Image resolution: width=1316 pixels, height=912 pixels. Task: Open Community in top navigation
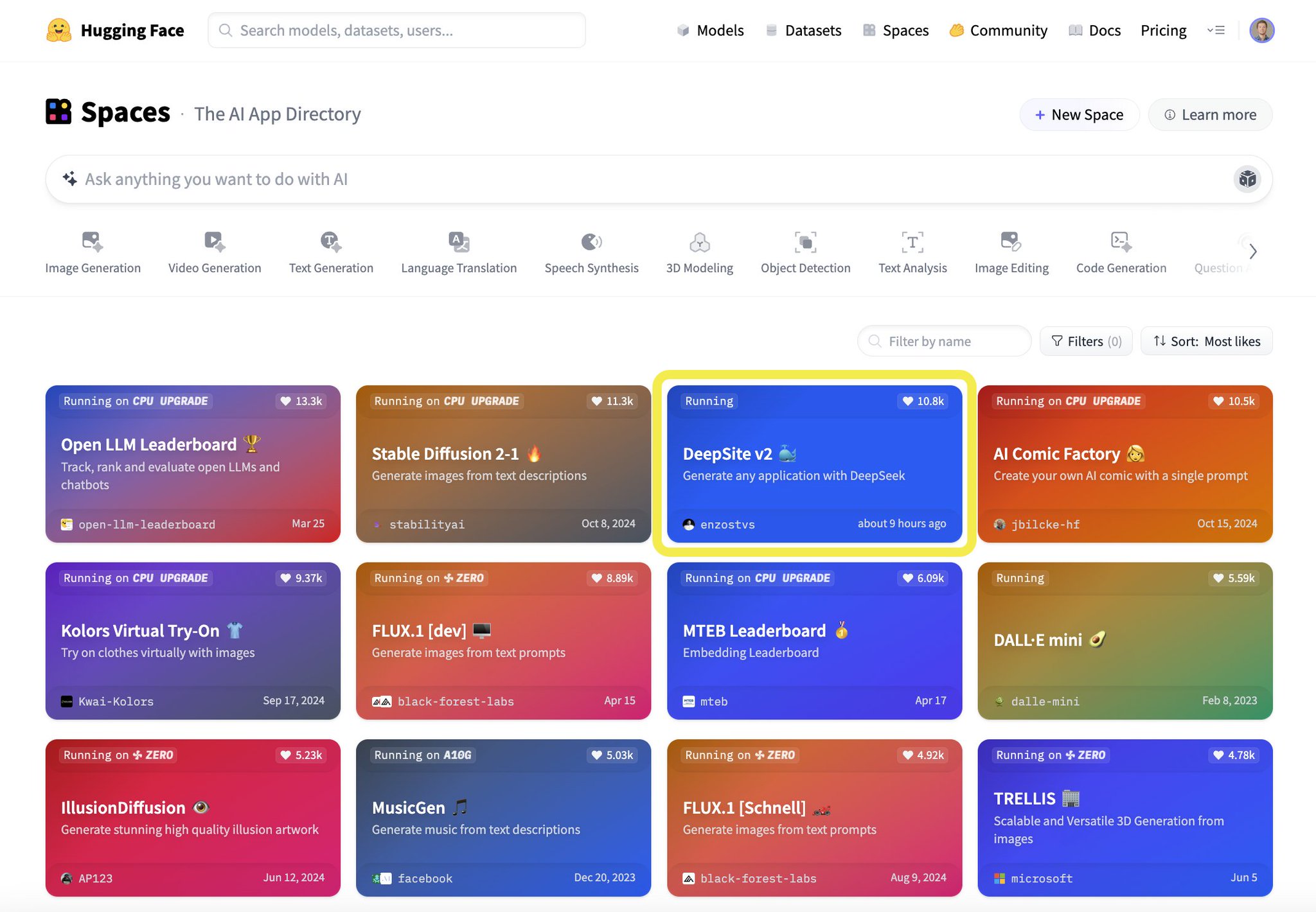tap(999, 30)
